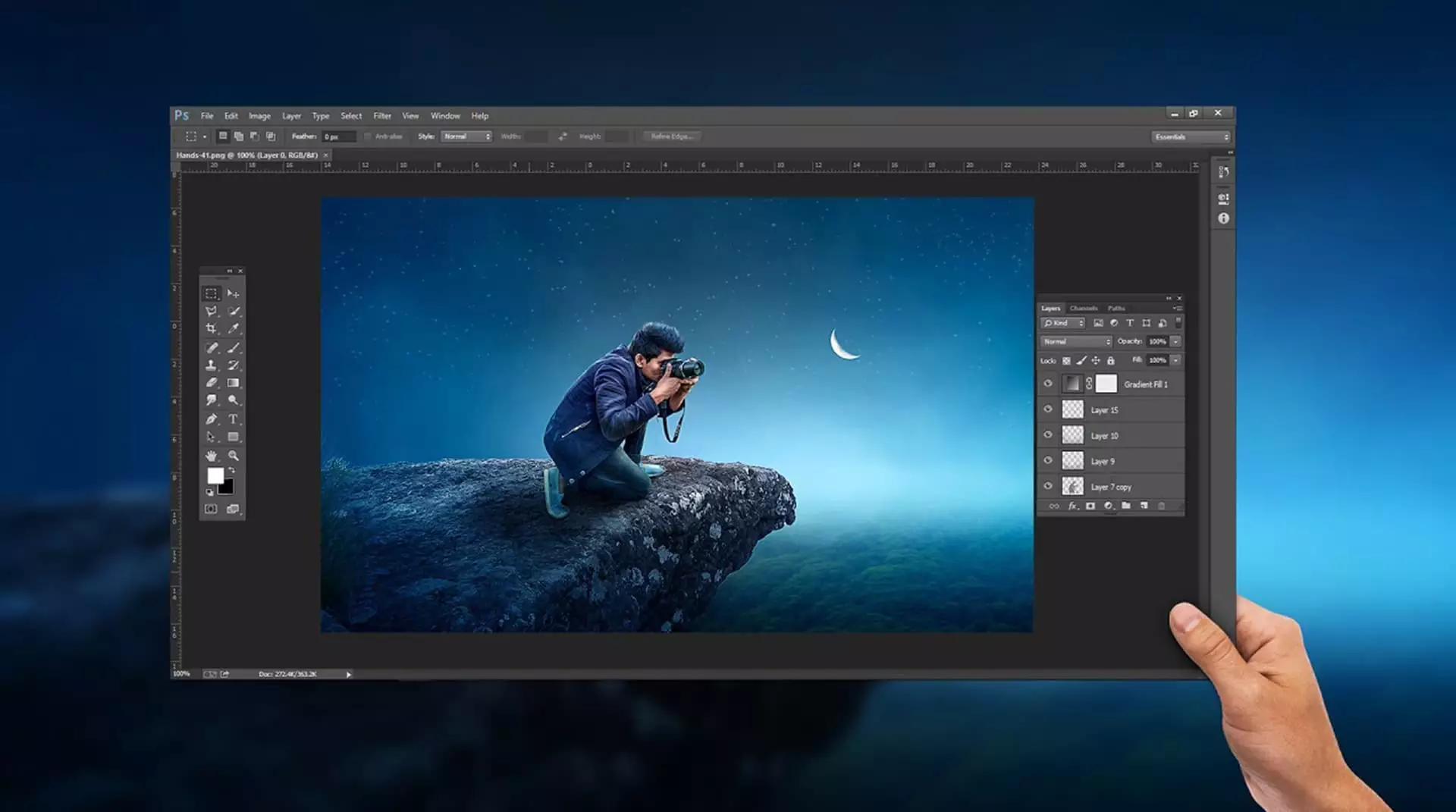The height and width of the screenshot is (812, 1456).
Task: Select the Eyedropper tool
Action: coord(234,328)
